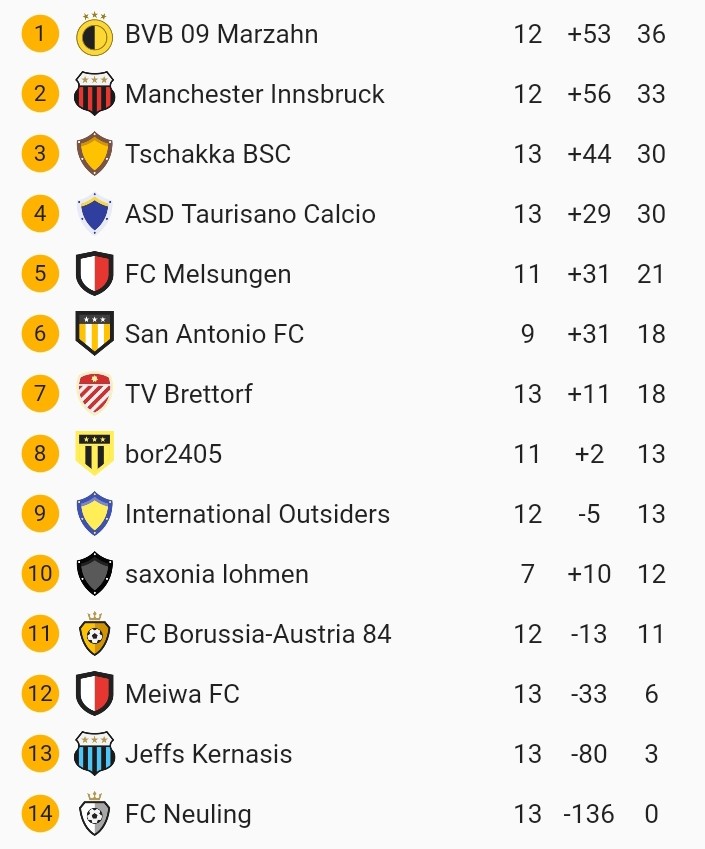Click the rank 1 position badge
Screen dimensions: 705x849
pos(40,34)
